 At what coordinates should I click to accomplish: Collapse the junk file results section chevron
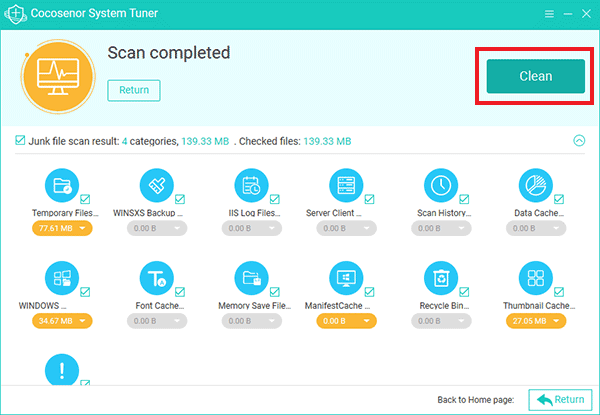click(579, 141)
